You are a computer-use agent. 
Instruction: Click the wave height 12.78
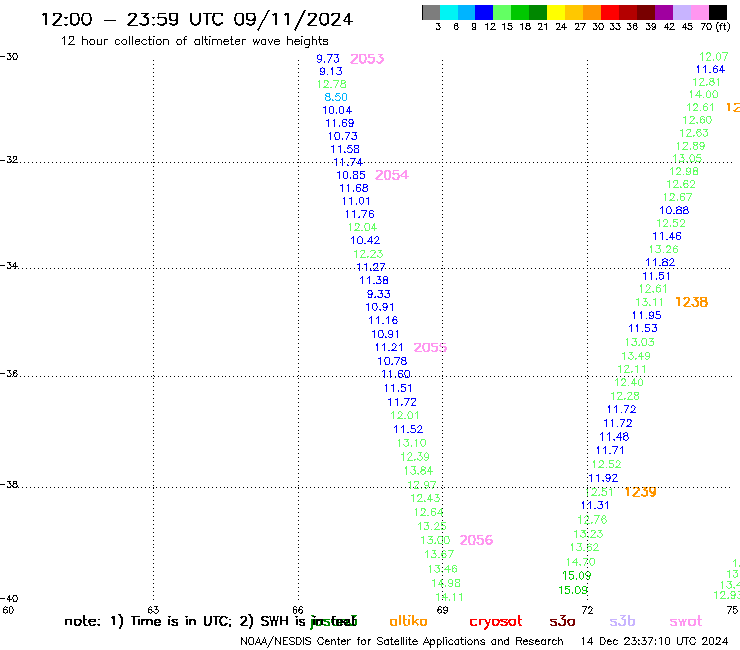click(332, 84)
